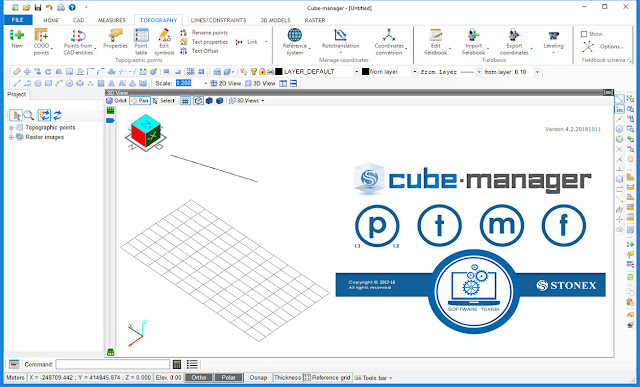Click the black 'from layer' color swatch
This screenshot has width=640, height=387.
pyautogui.click(x=365, y=72)
